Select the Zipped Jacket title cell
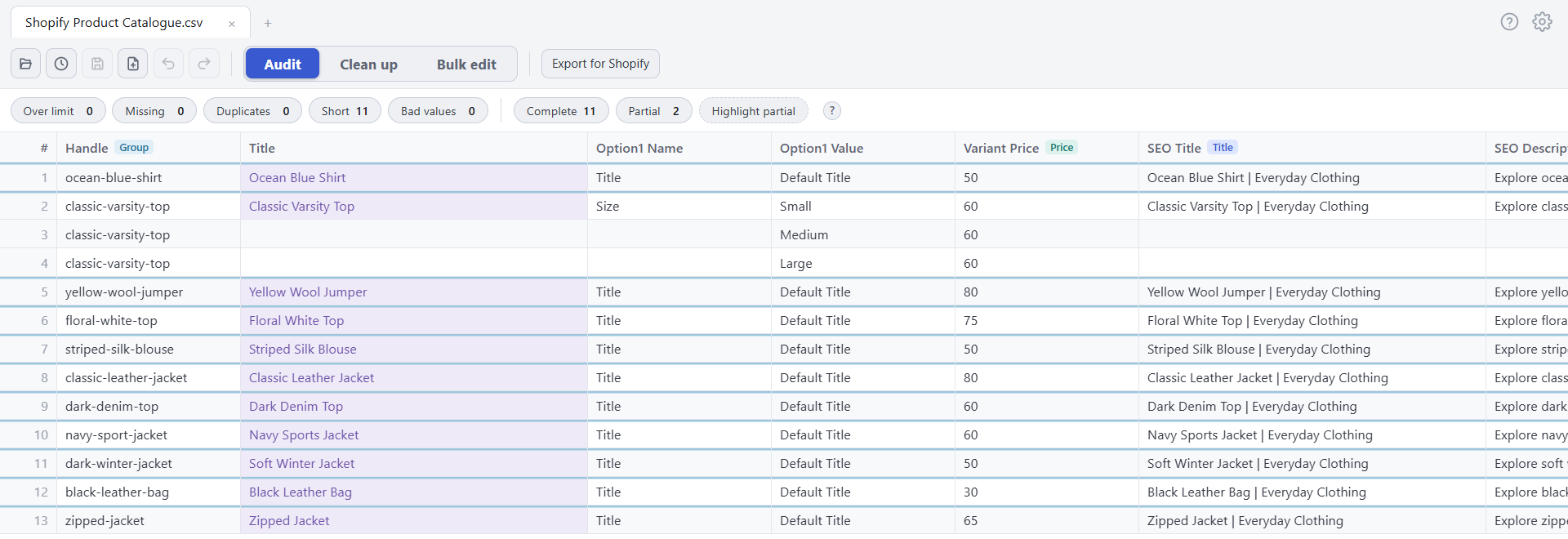The image size is (1568, 539). point(414,521)
